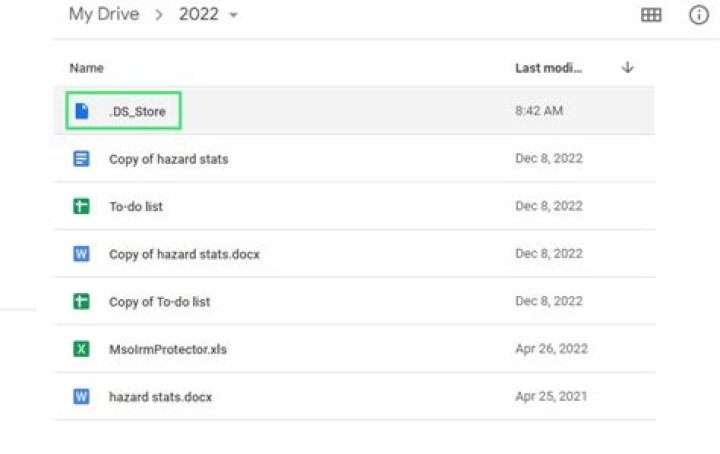Go to My Drive in breadcrumb
This screenshot has height=454, width=720.
tap(102, 15)
